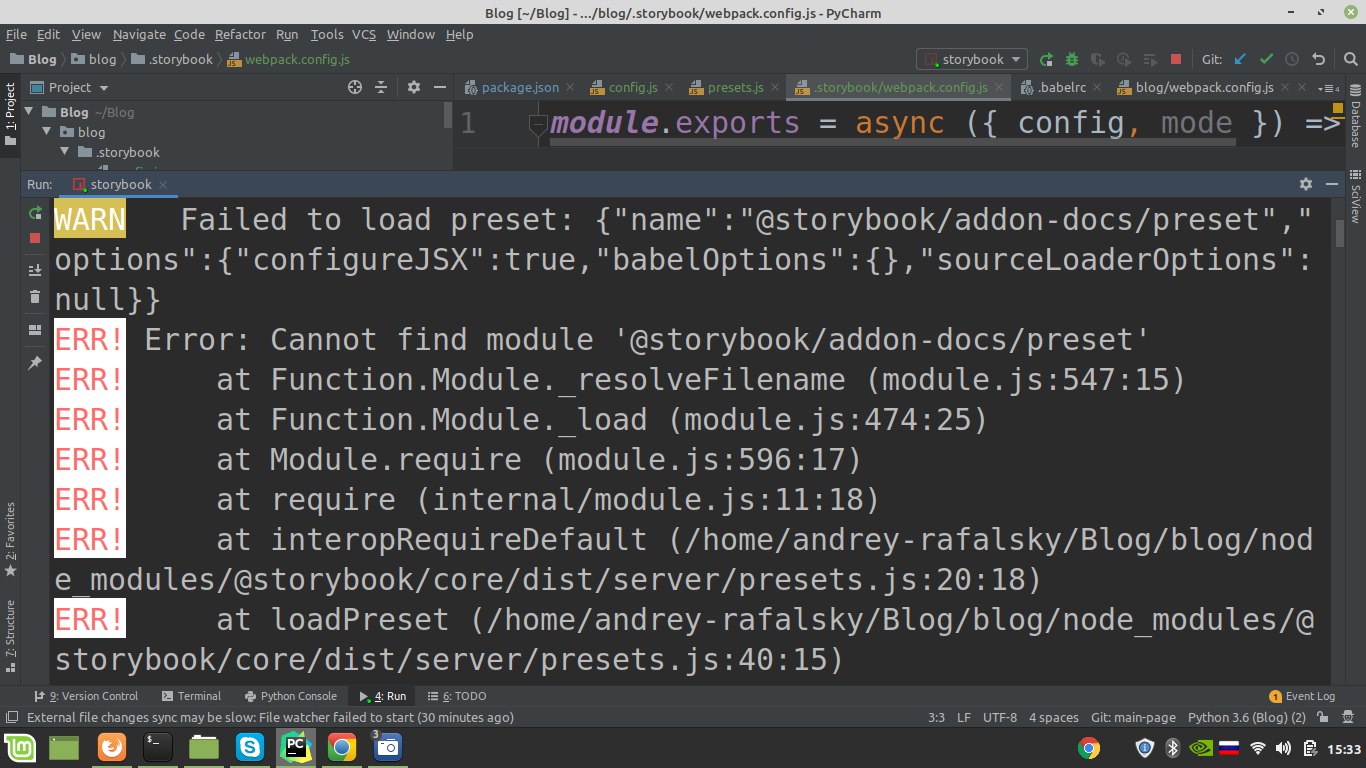Click Rerun icon in Run panel sidebar

[x=35, y=212]
